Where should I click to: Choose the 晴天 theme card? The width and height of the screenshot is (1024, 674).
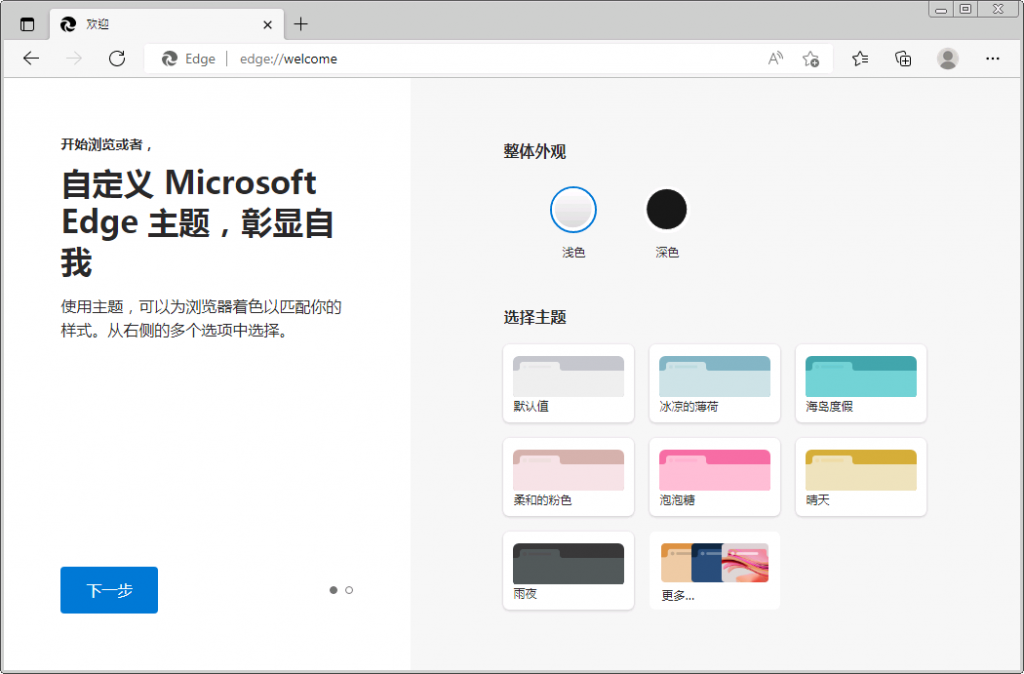[x=861, y=477]
